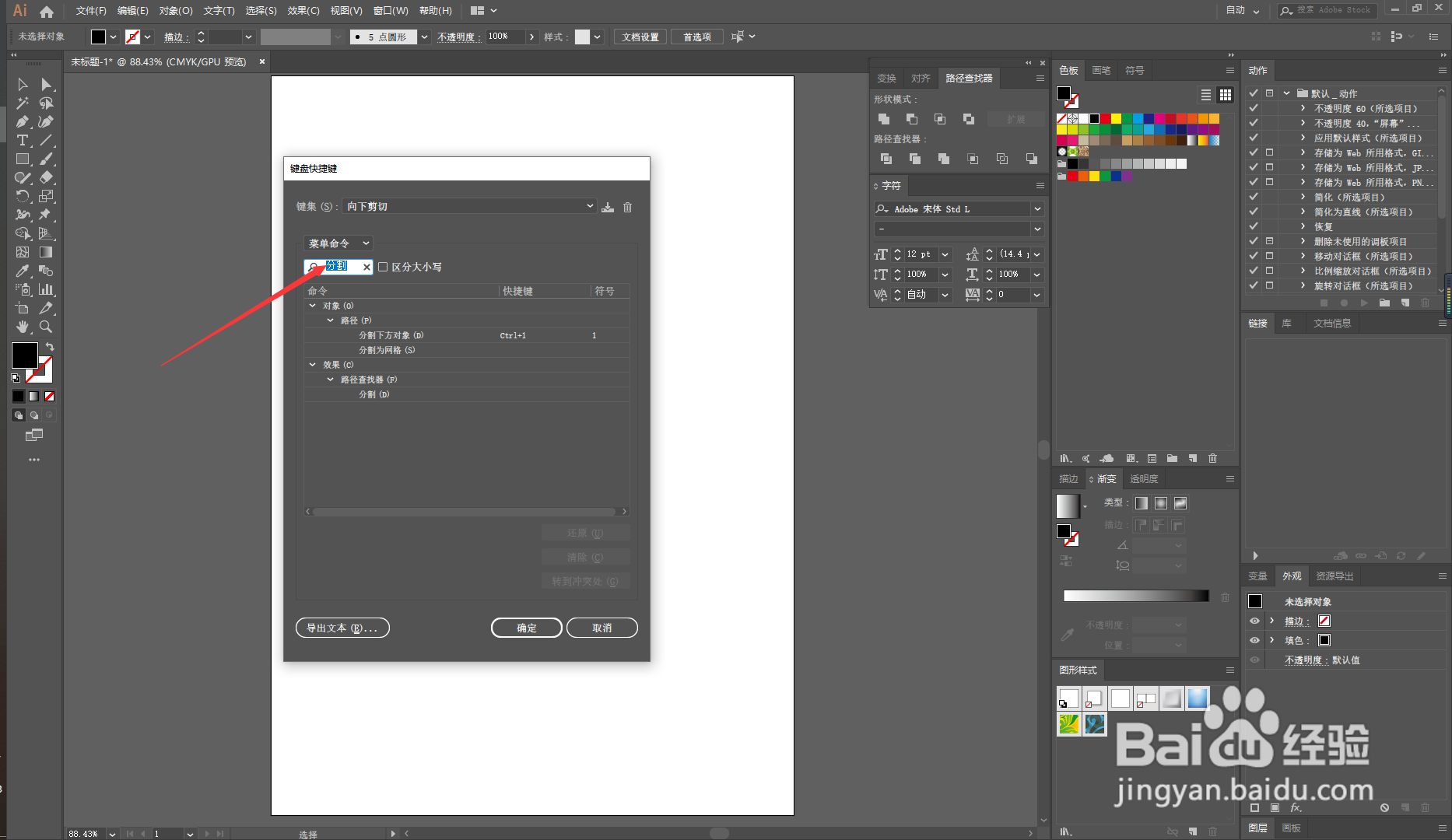Select the 分割下方对象 (D) command row

click(x=466, y=335)
